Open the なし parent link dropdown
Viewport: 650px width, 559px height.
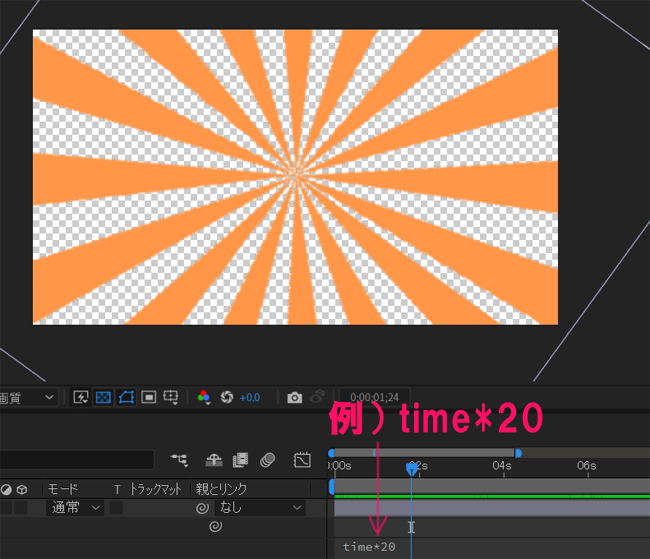tap(260, 508)
